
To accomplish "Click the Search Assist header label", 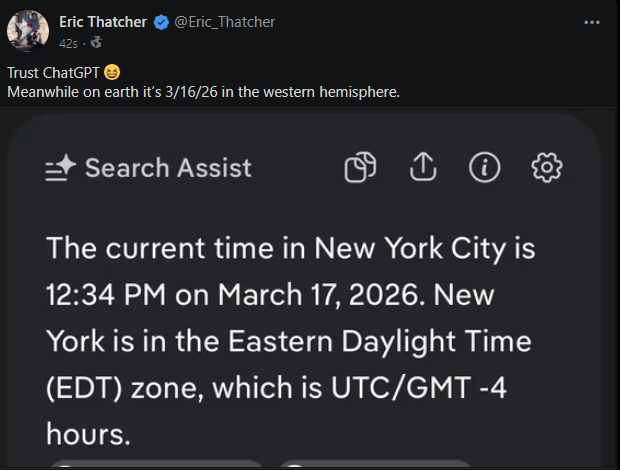I will click(168, 168).
